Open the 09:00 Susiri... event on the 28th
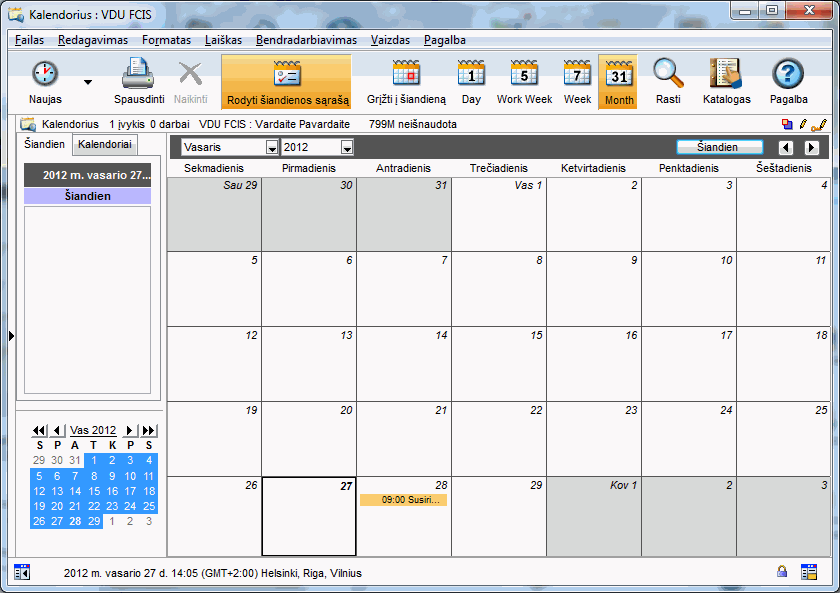The image size is (840, 593). pyautogui.click(x=403, y=499)
